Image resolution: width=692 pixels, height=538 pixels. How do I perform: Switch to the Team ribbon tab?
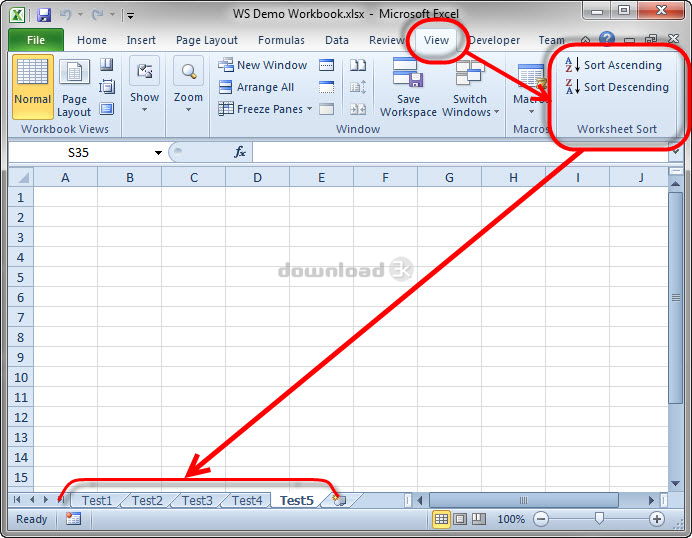tap(551, 40)
